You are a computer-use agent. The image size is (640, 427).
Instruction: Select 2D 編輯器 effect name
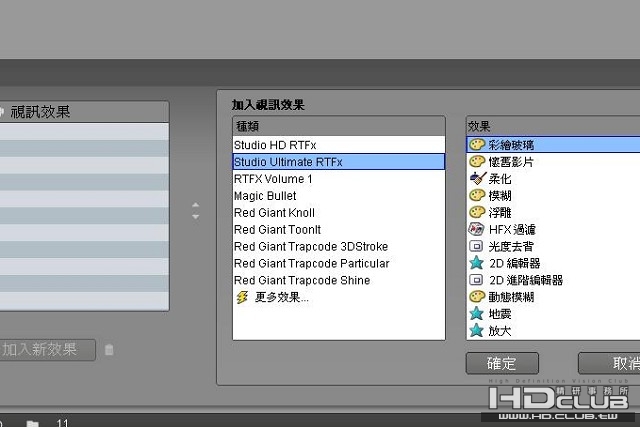pos(515,263)
